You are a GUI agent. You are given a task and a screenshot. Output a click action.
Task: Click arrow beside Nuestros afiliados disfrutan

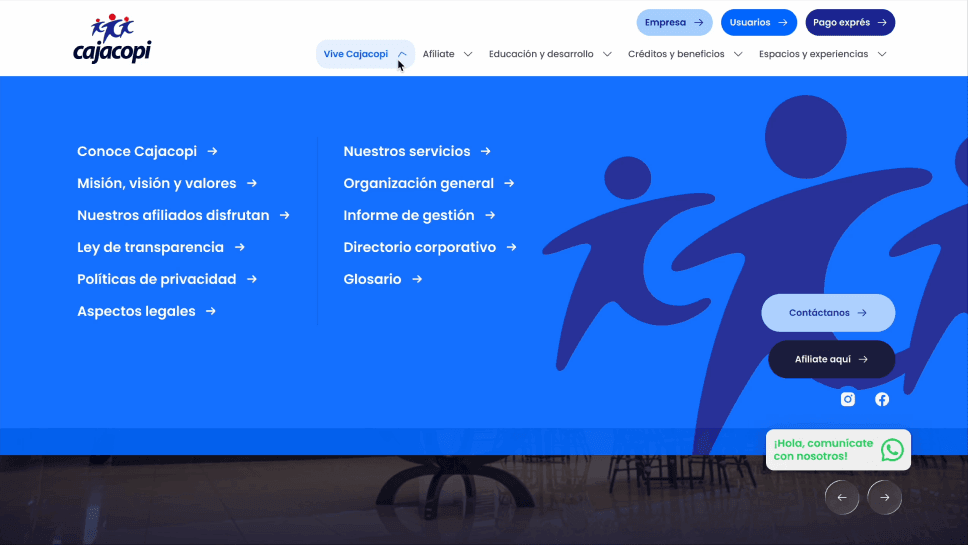point(285,215)
